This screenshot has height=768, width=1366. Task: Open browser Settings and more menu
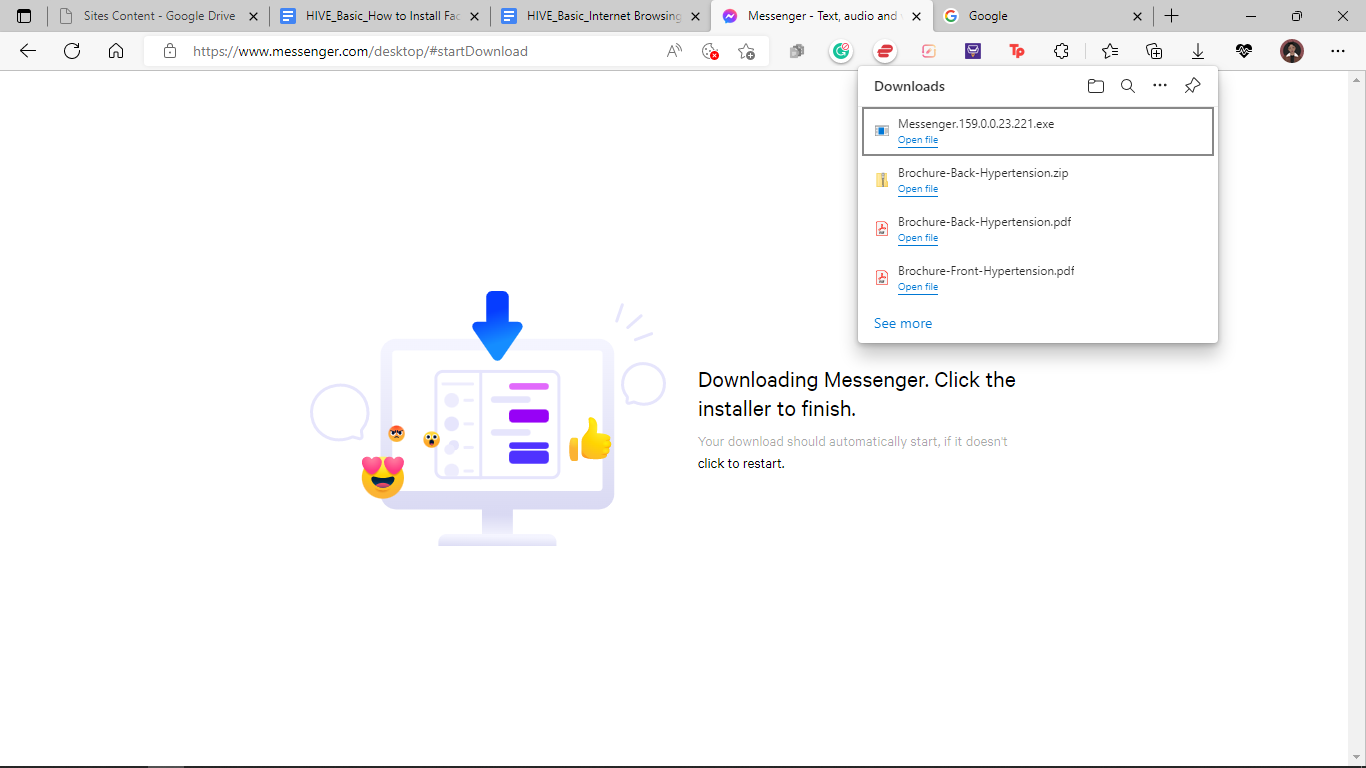1338,51
